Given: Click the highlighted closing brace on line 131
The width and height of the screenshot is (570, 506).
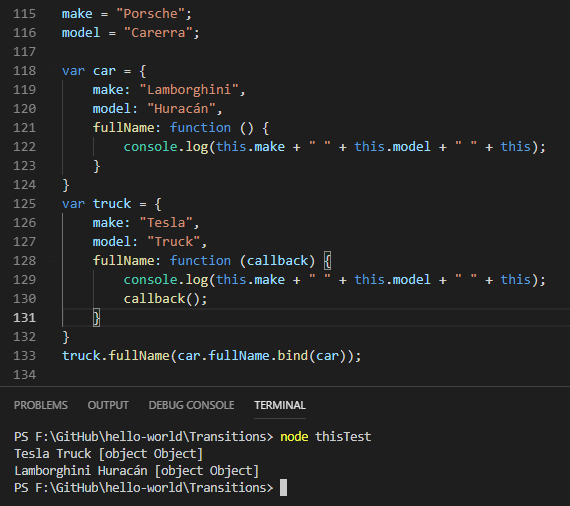Looking at the screenshot, I should pos(96,318).
